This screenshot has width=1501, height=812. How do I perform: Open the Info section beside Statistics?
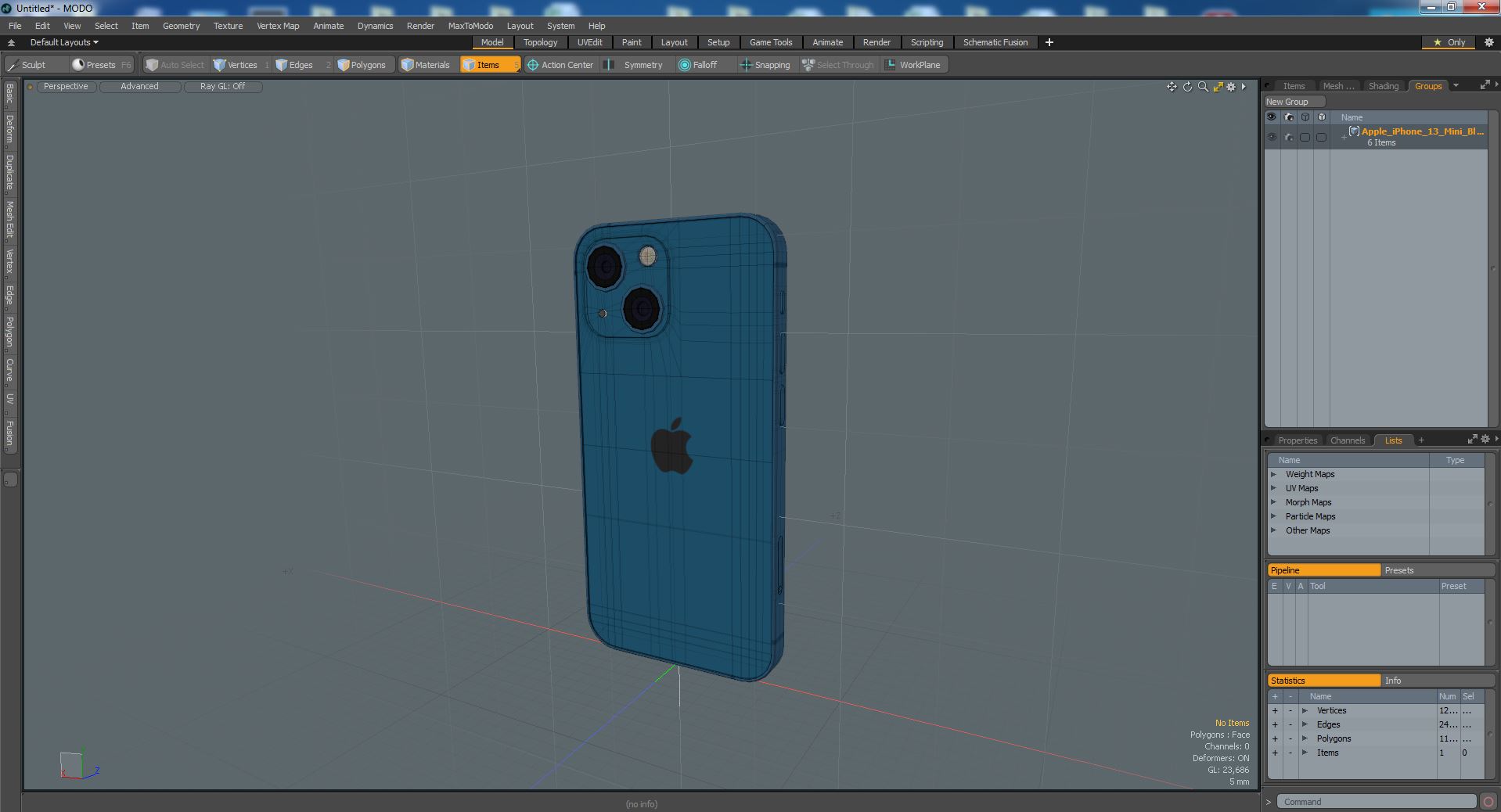click(x=1437, y=681)
